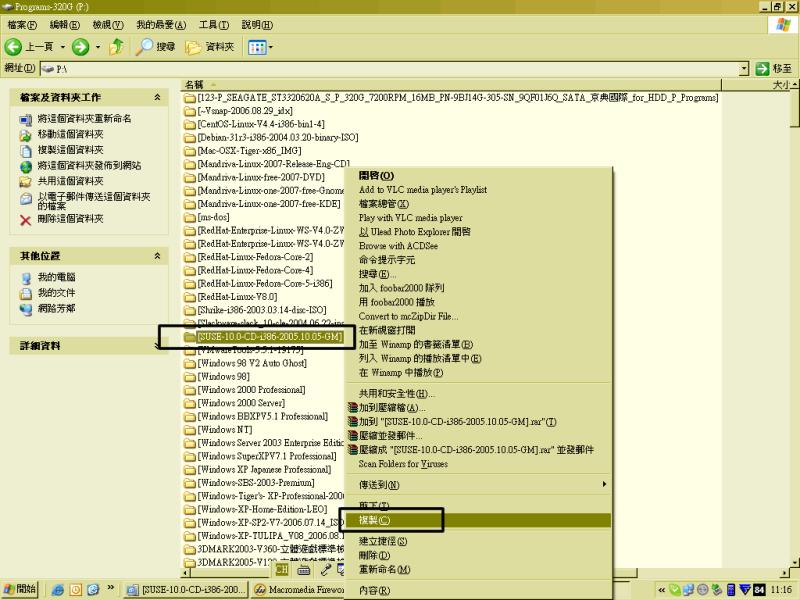Open the network computers tray icon
Screen dimensions: 800x600
688,590
